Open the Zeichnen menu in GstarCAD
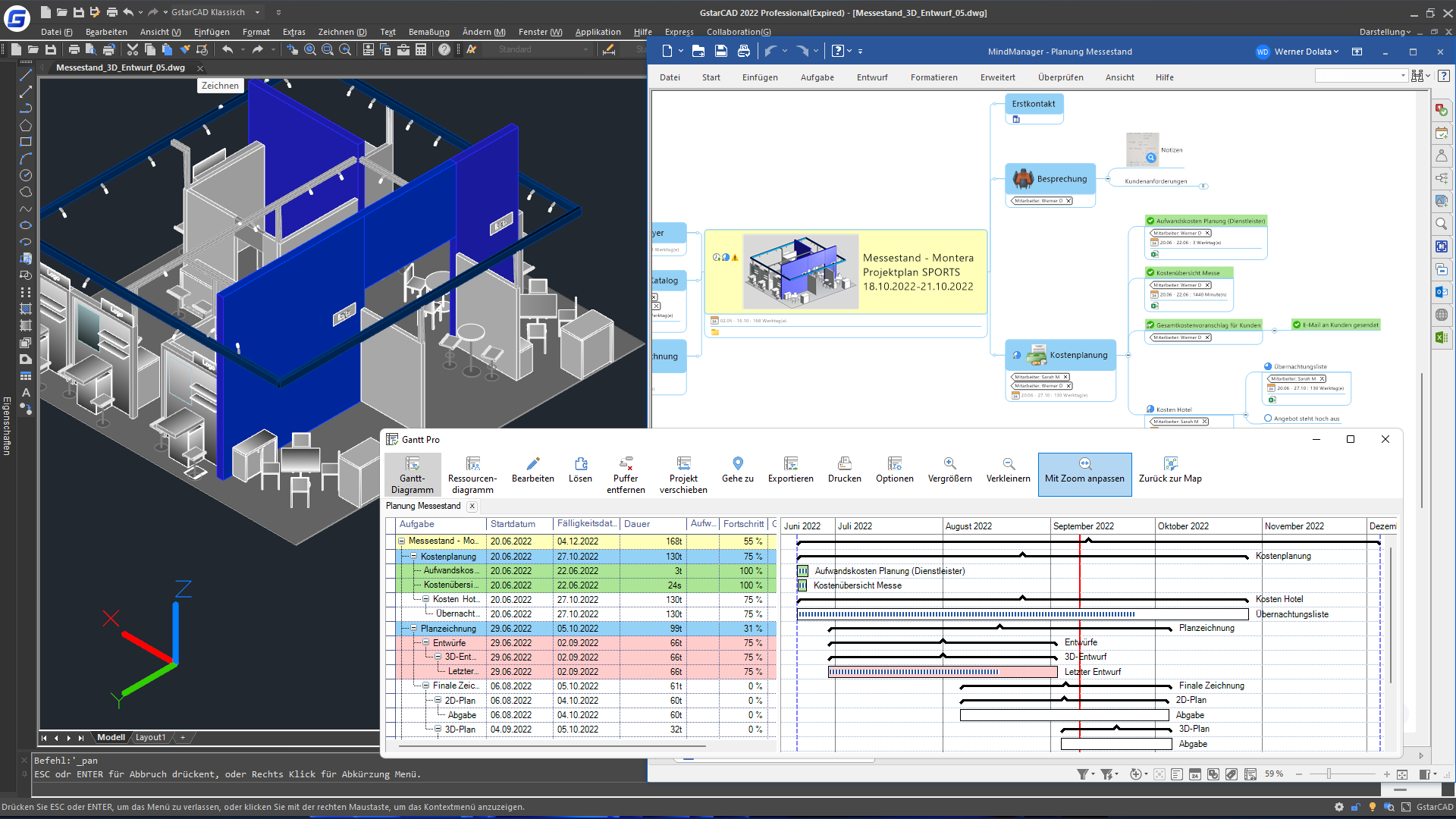This screenshot has height=819, width=1456. point(342,32)
